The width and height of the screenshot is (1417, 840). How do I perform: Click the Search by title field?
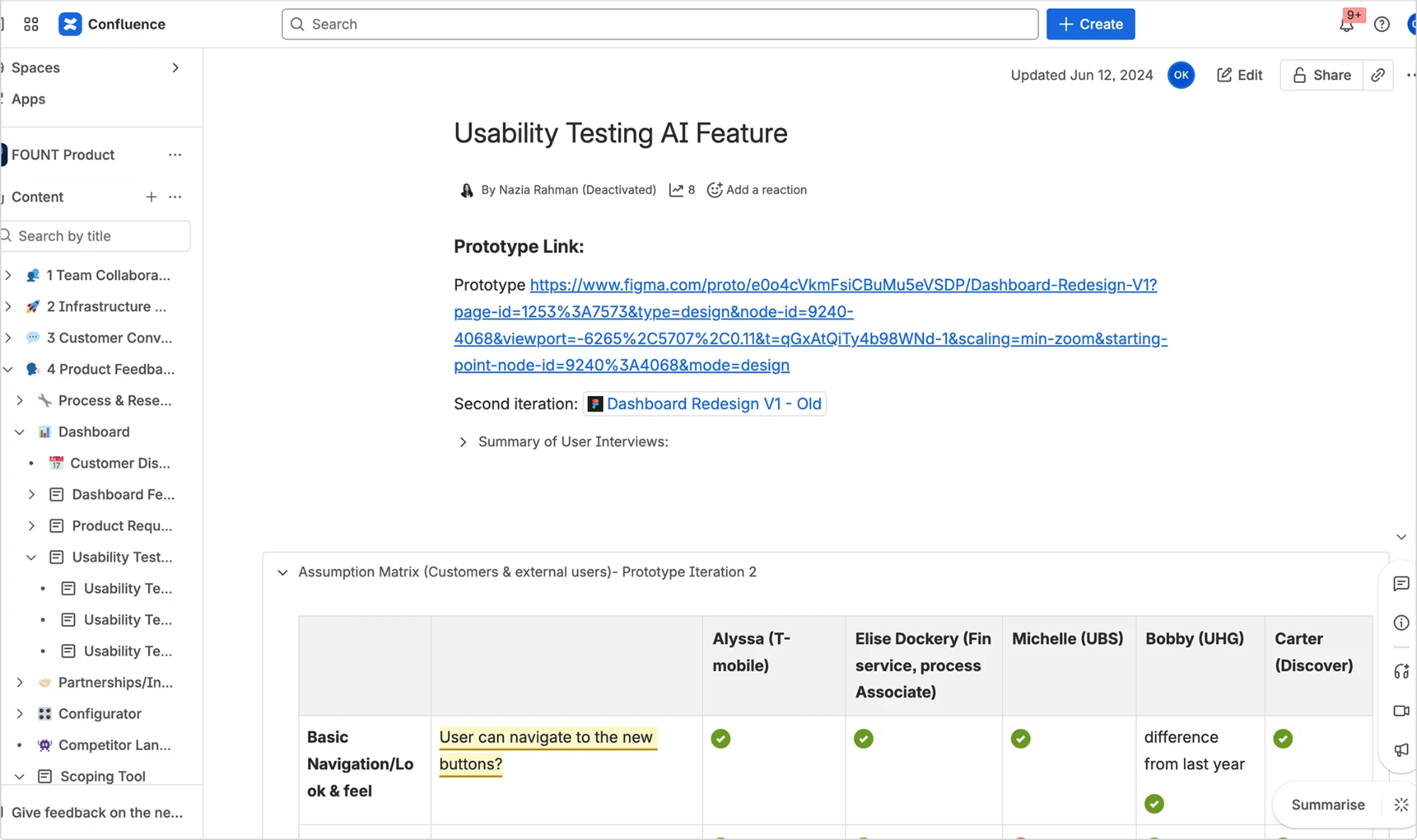[94, 236]
